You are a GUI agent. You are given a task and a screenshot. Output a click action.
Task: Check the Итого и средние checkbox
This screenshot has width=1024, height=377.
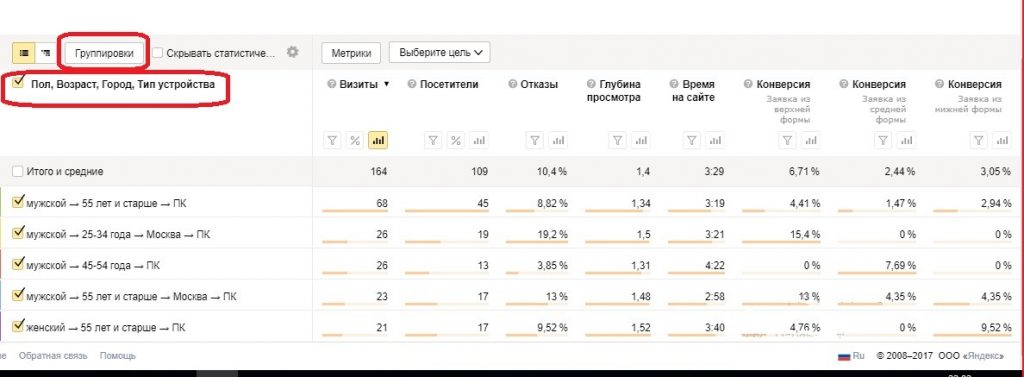[x=18, y=172]
